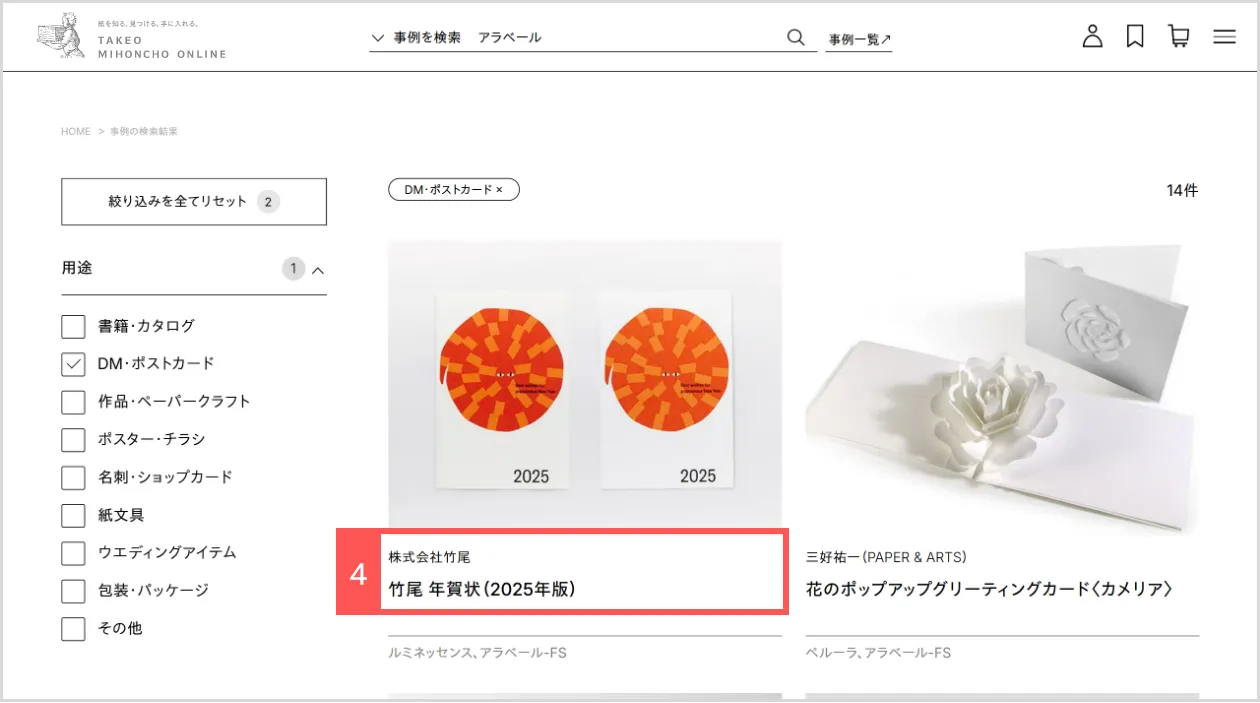Go to HOME breadcrumb
This screenshot has height=703, width=1260.
(x=76, y=132)
